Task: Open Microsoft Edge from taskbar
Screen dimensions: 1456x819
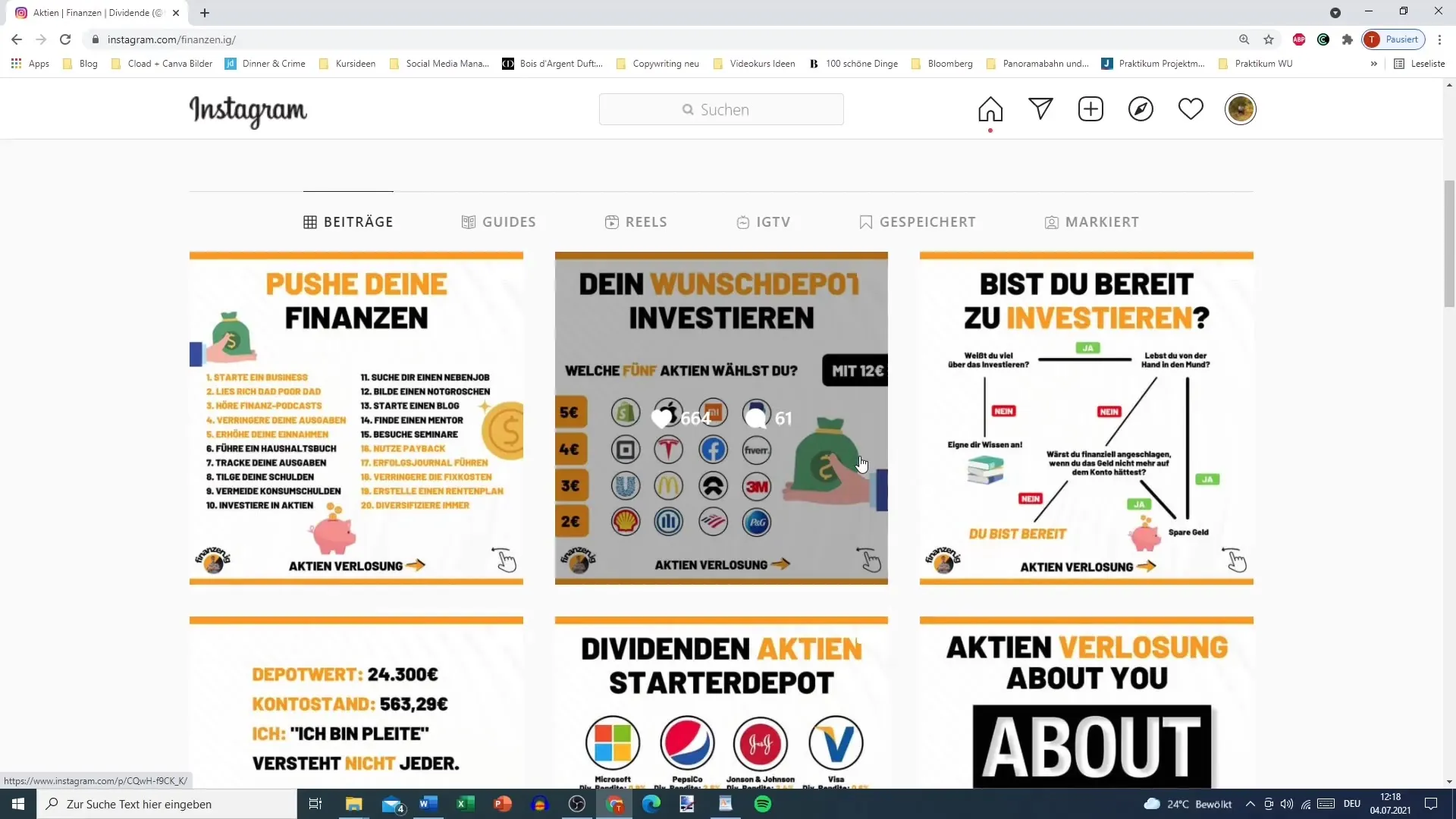Action: point(651,804)
